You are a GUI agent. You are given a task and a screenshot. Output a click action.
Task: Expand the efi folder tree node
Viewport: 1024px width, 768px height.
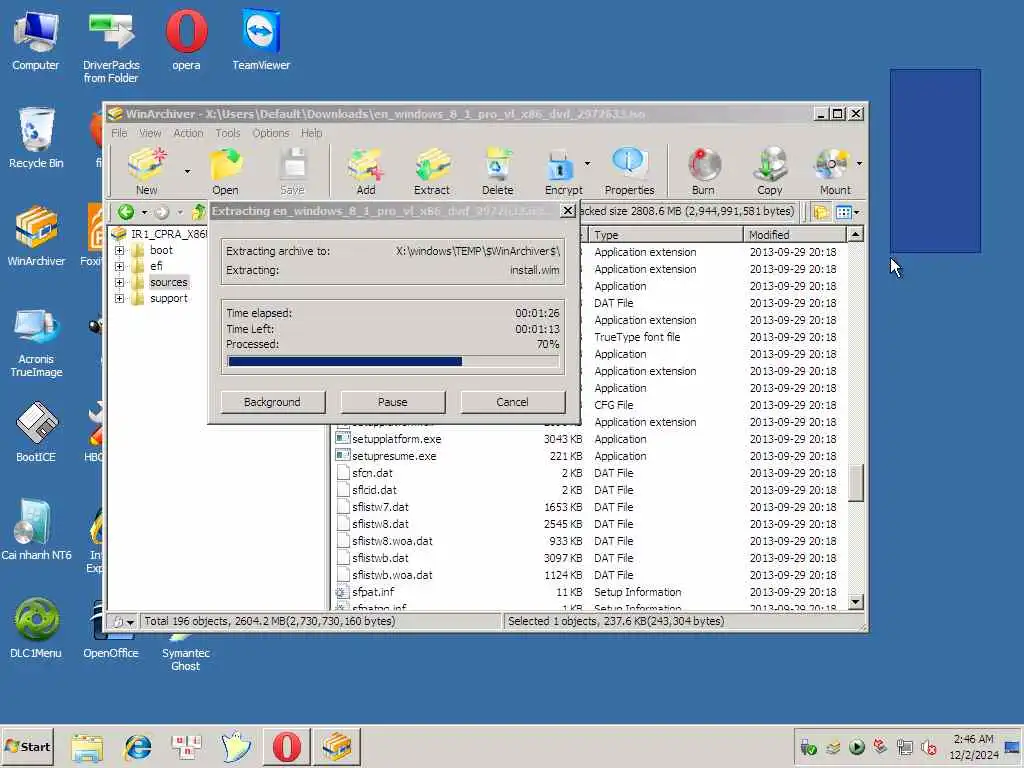(119, 266)
